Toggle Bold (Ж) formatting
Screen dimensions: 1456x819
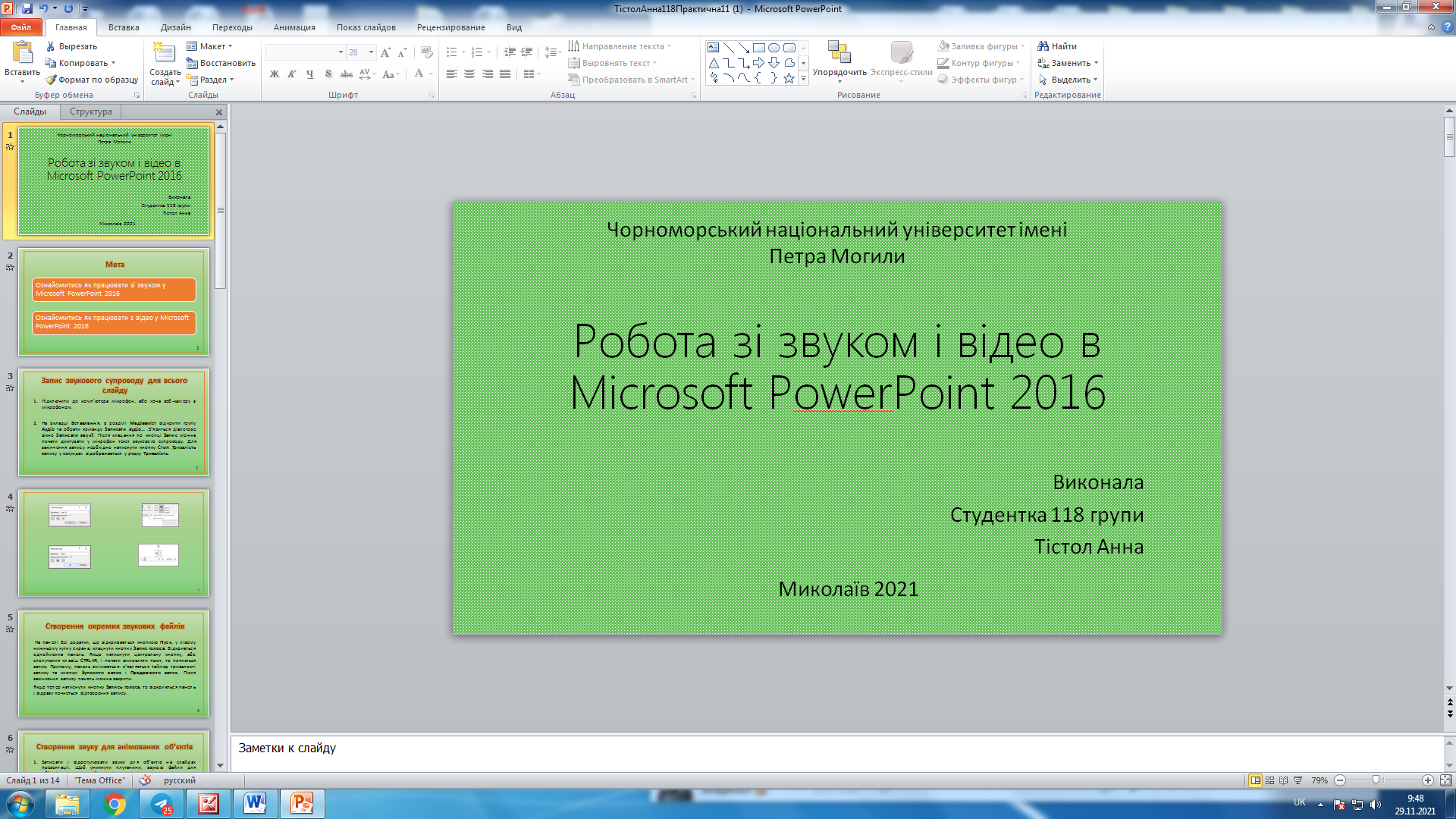(x=275, y=74)
